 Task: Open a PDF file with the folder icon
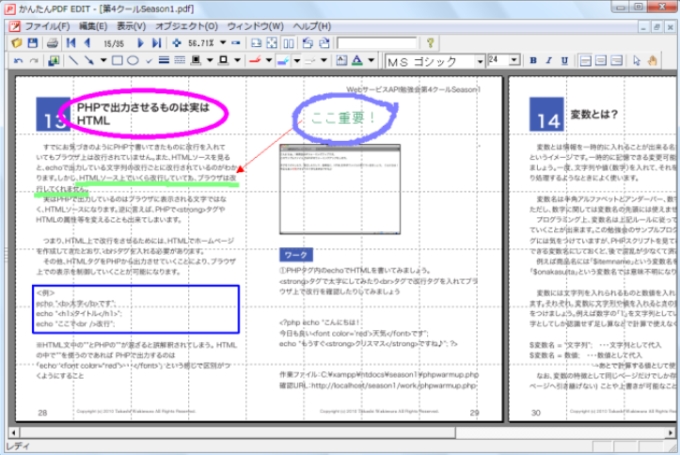point(16,43)
